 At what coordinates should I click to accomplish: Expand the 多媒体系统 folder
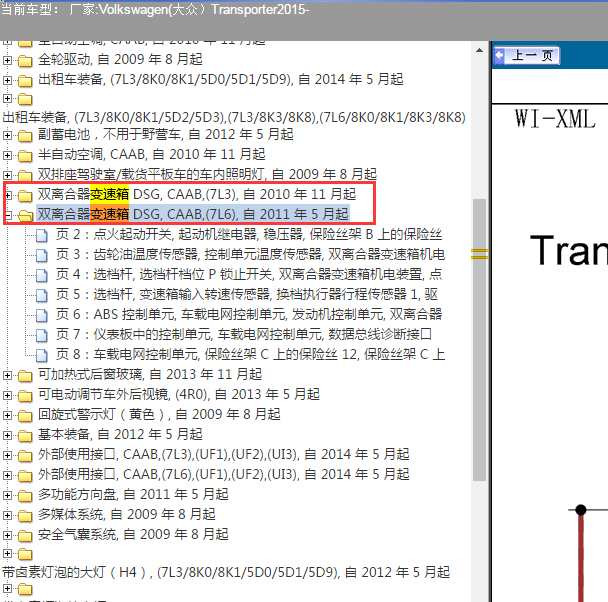pos(7,515)
